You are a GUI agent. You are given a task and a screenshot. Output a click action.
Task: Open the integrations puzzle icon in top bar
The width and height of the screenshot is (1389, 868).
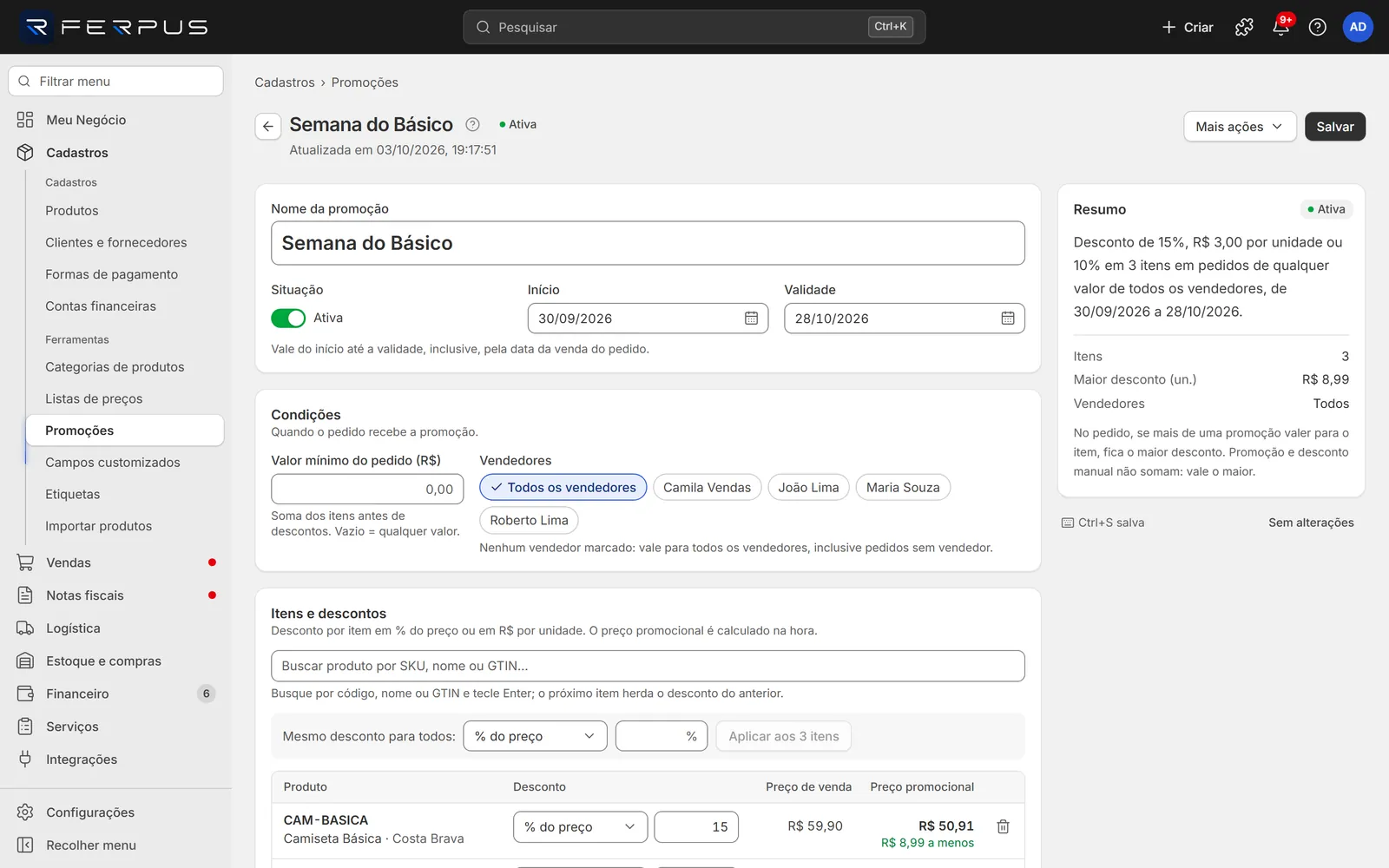point(1244,27)
